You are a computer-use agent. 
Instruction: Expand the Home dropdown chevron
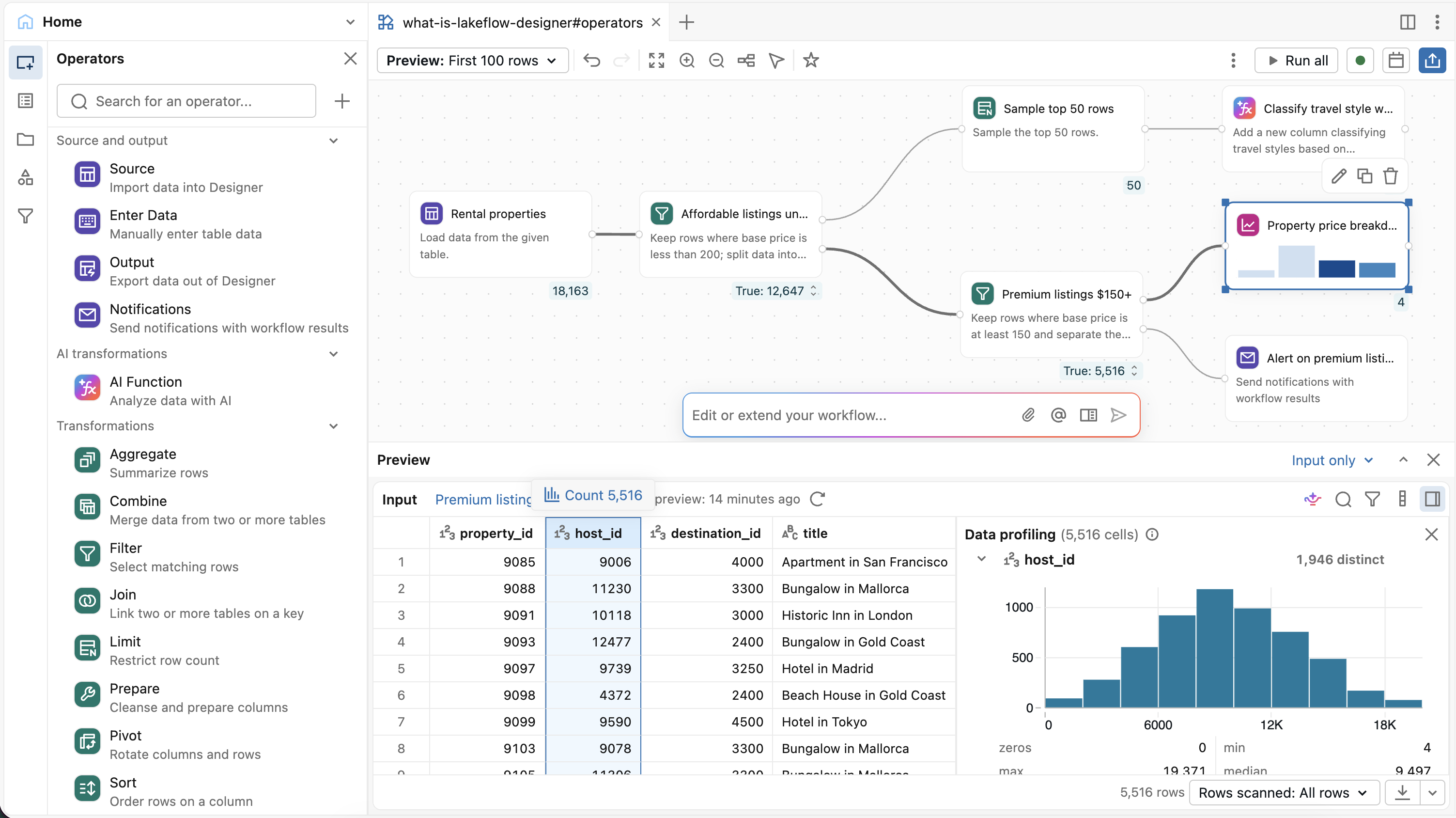coord(350,22)
